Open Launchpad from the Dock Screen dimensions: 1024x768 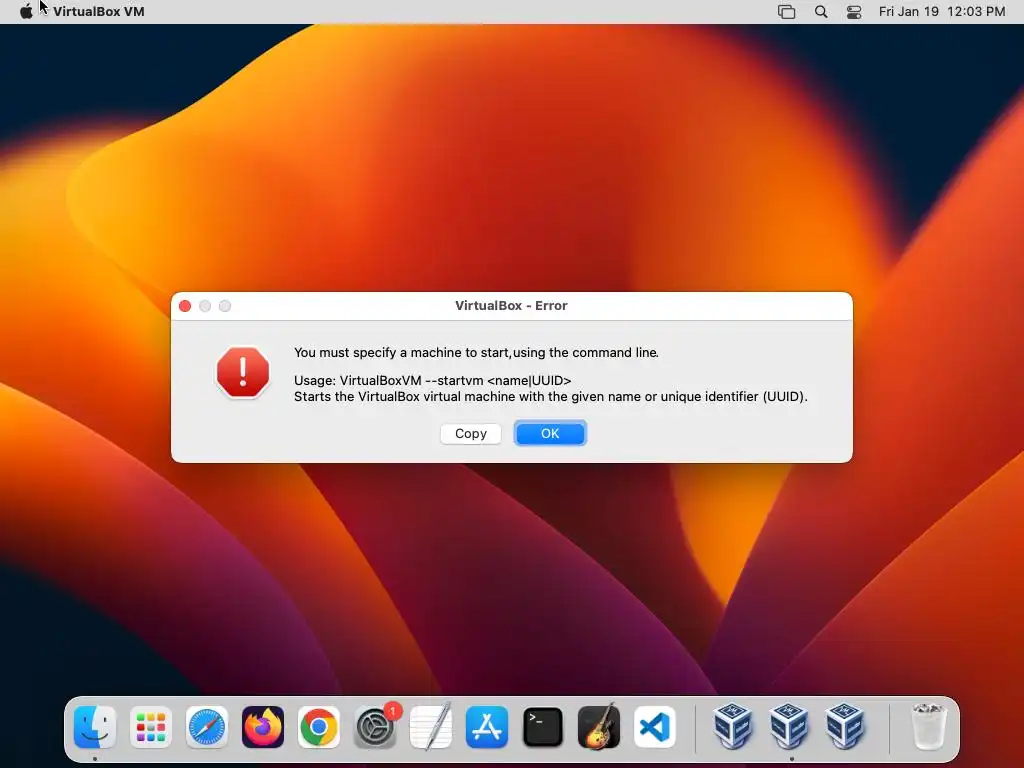click(151, 727)
